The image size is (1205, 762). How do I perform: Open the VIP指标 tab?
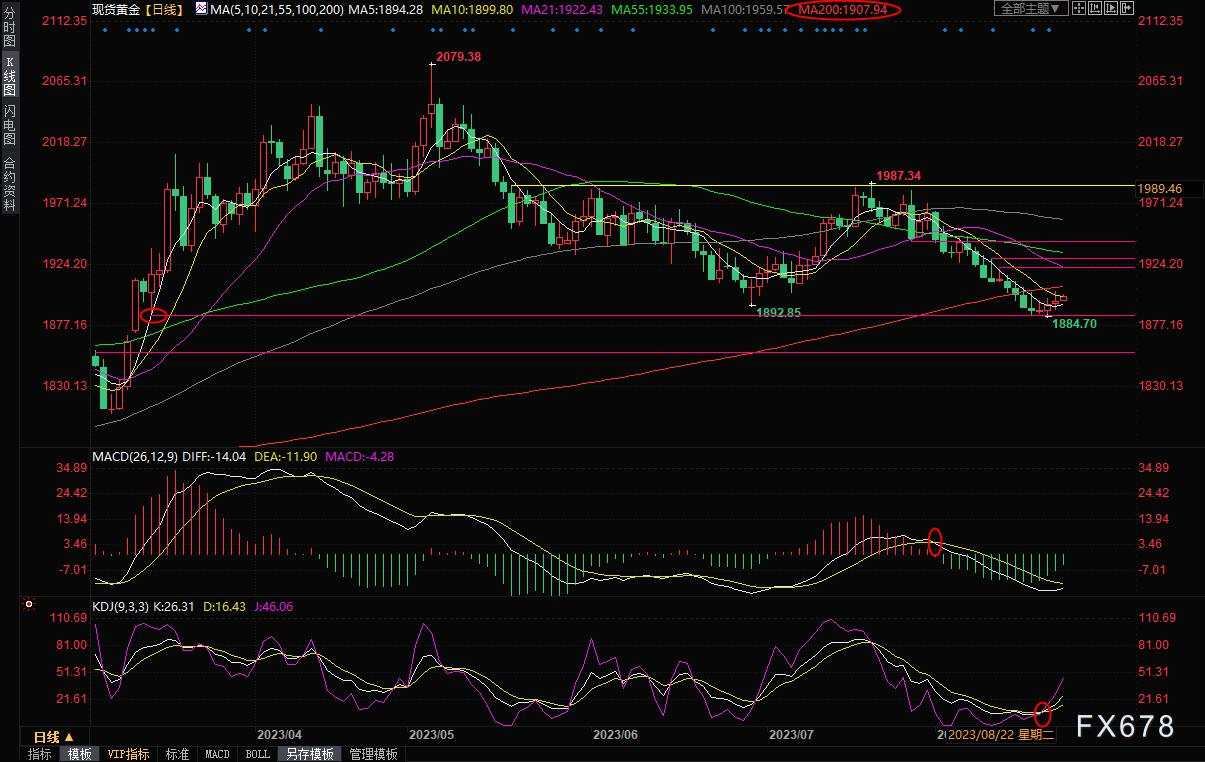[128, 754]
